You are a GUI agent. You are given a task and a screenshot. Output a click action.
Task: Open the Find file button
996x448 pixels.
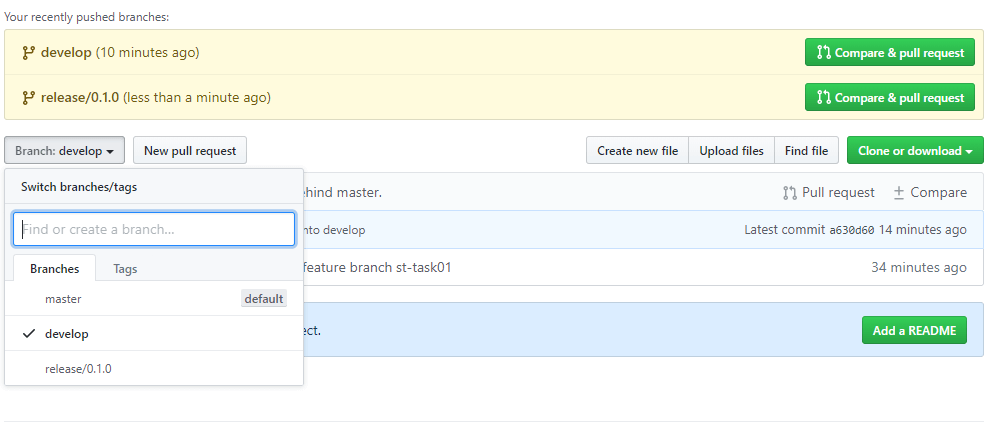click(806, 151)
